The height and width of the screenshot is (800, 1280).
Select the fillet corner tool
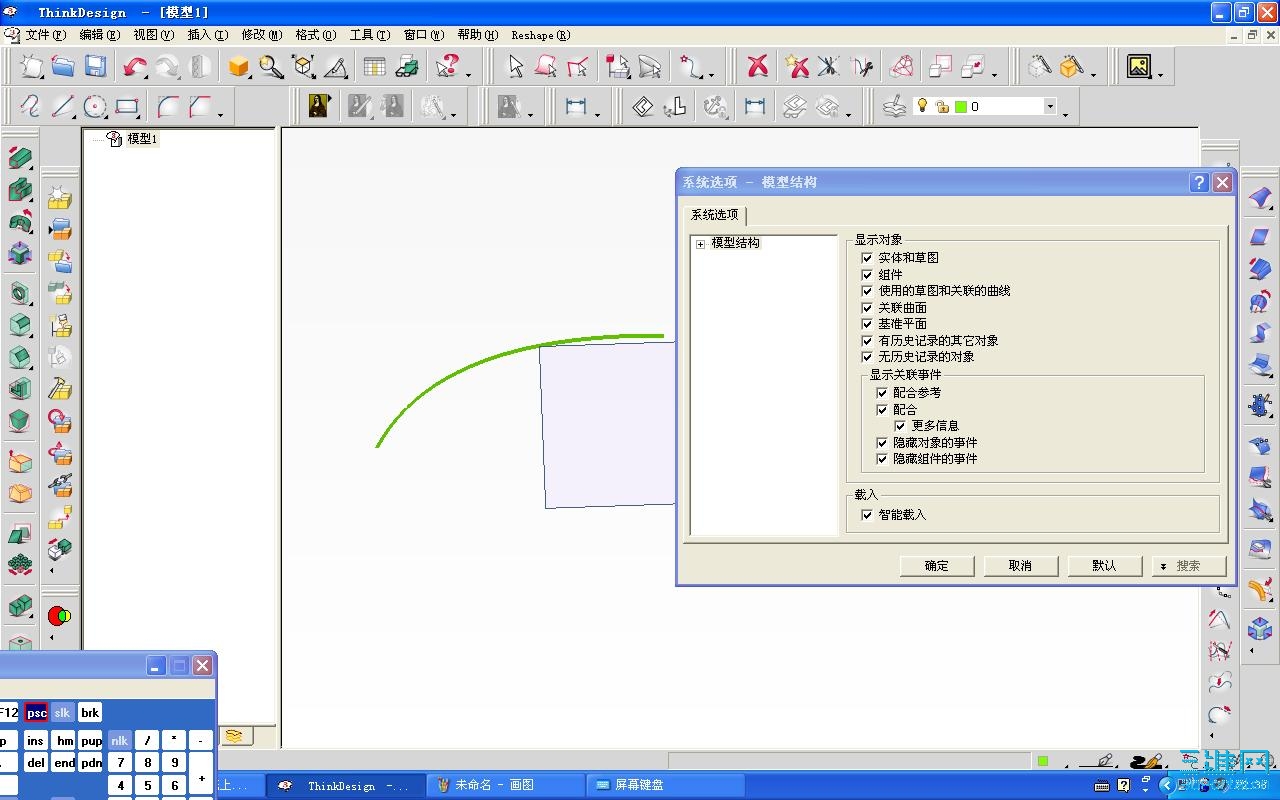tap(167, 106)
